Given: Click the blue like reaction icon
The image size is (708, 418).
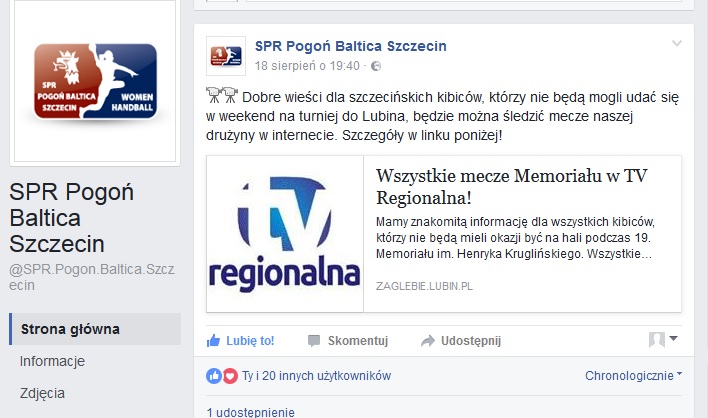Looking at the screenshot, I should pos(214,376).
